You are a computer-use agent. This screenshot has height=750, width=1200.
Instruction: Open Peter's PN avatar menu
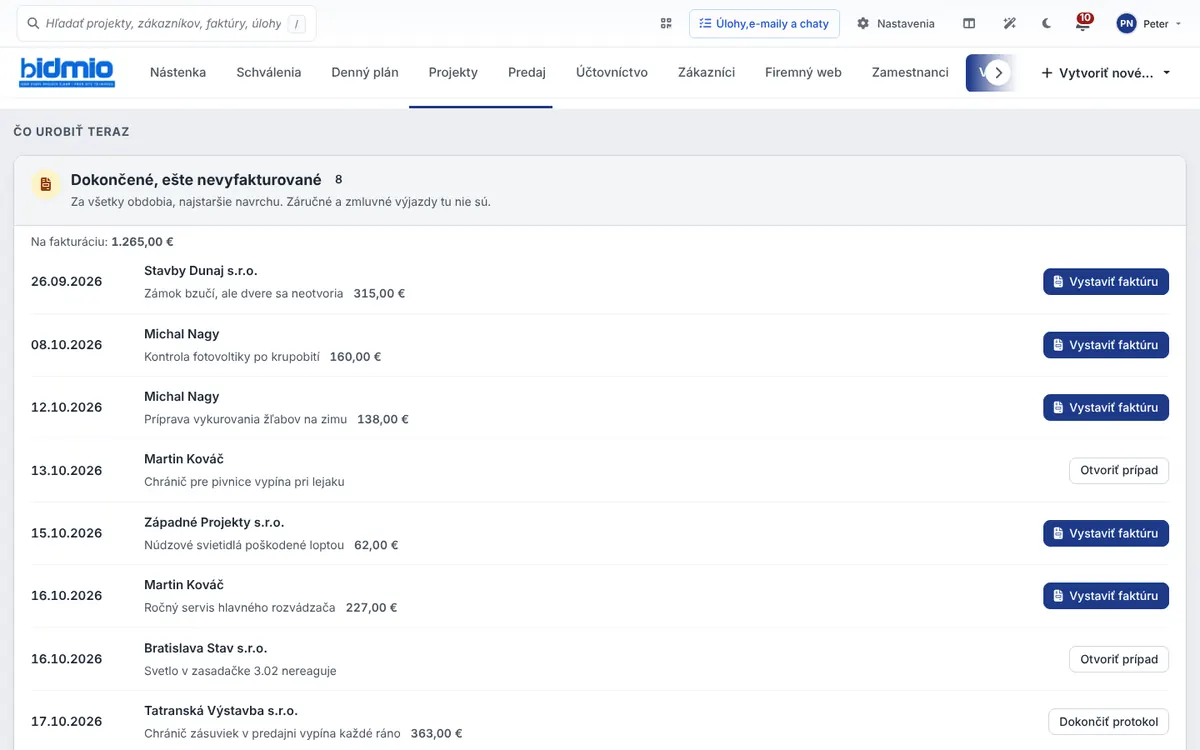1147,23
